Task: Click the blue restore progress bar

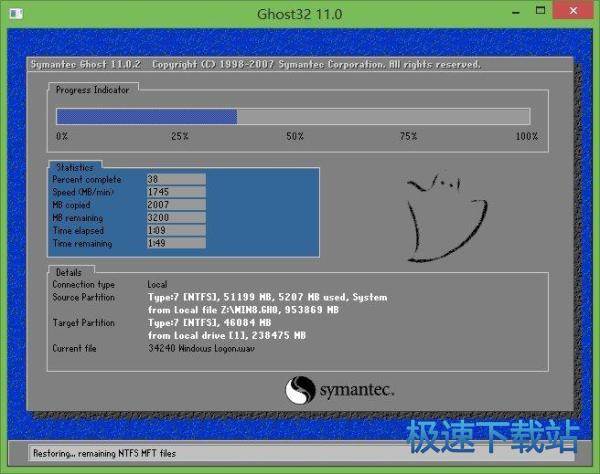Action: 293,116
